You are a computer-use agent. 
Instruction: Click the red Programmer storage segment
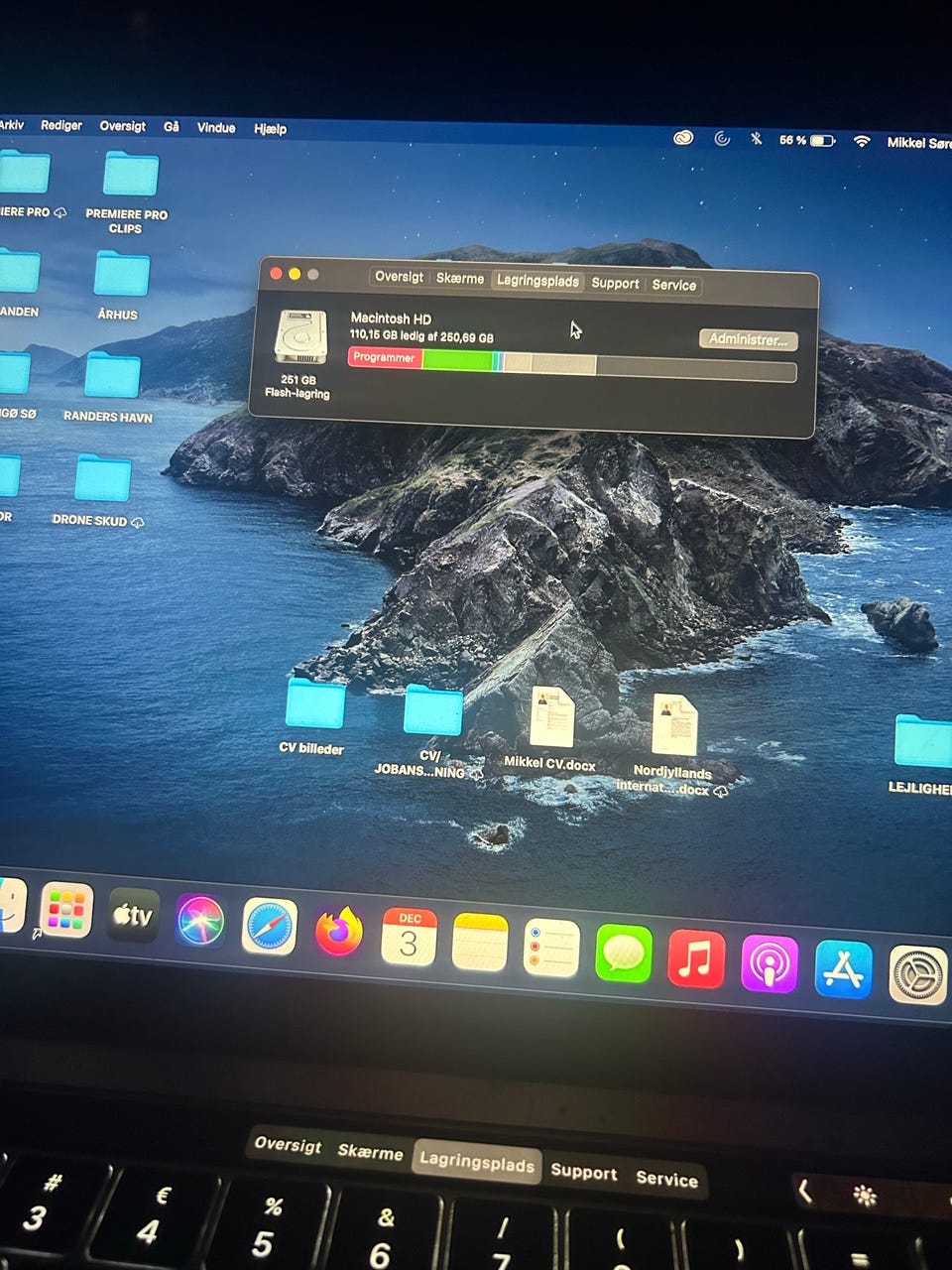coord(385,357)
